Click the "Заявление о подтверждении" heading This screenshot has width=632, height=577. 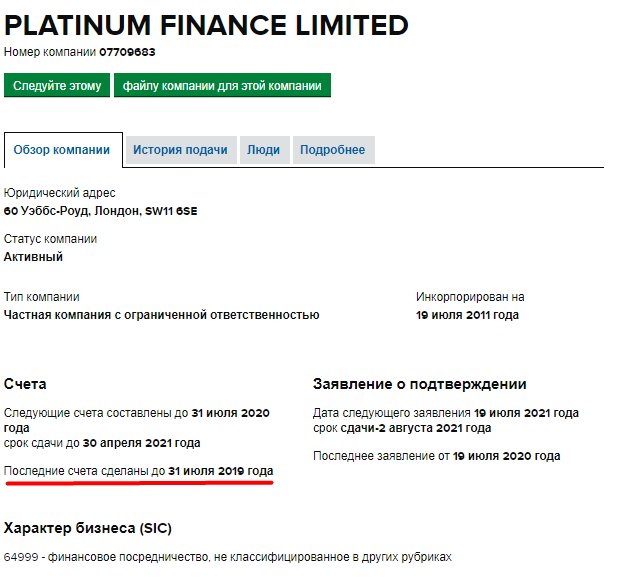point(420,384)
